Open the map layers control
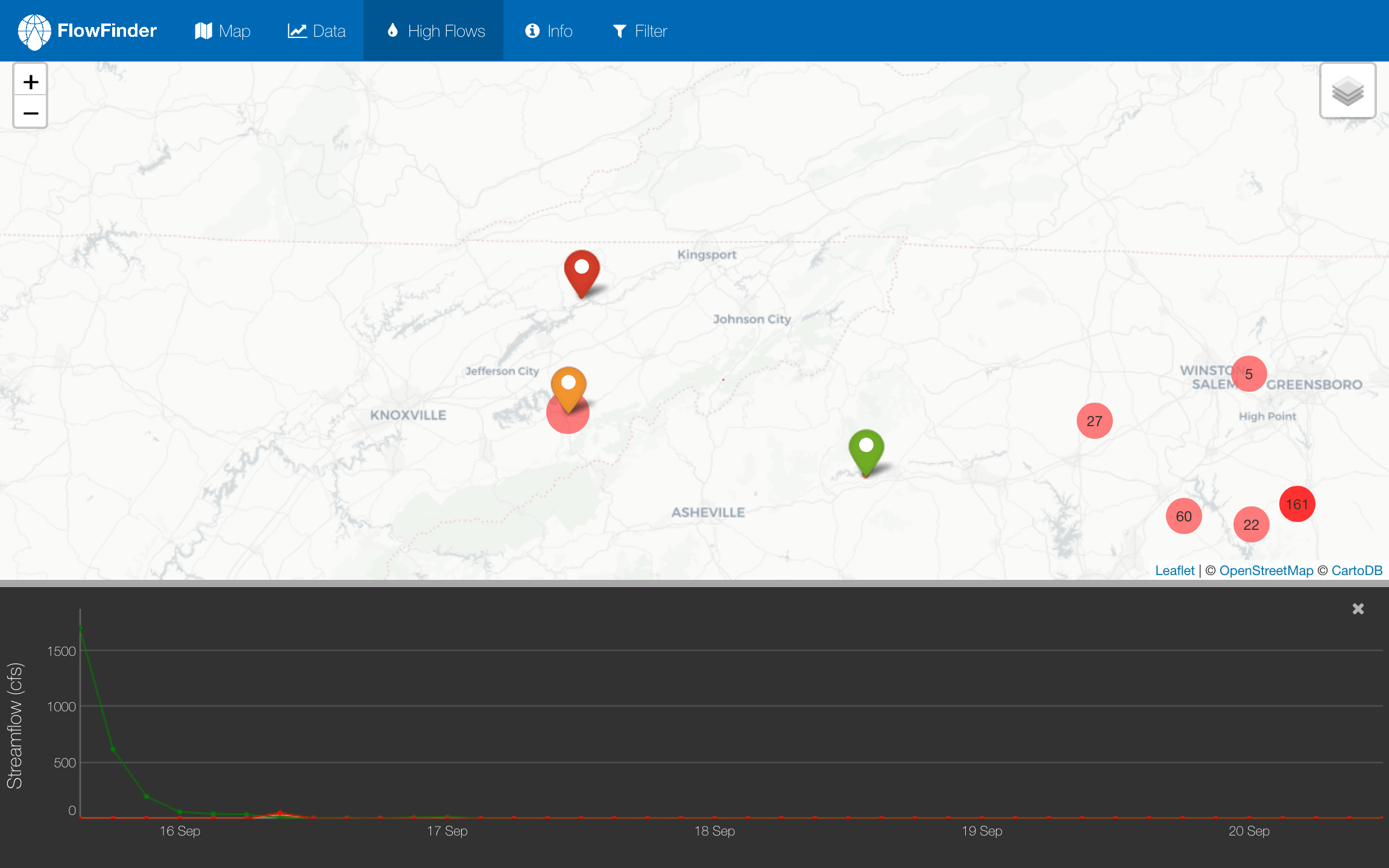The image size is (1389, 868). [1347, 92]
